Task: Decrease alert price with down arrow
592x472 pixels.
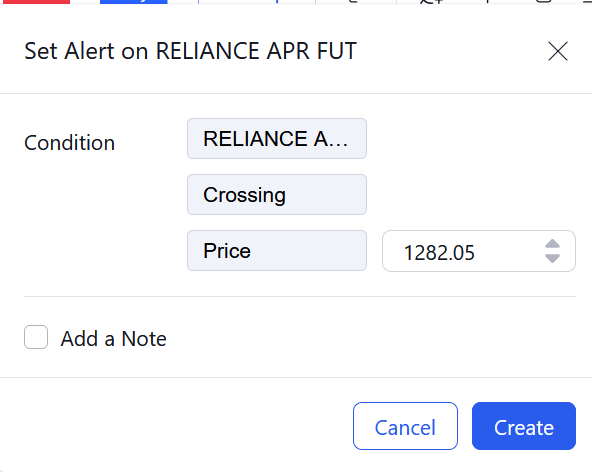Action: [552, 258]
